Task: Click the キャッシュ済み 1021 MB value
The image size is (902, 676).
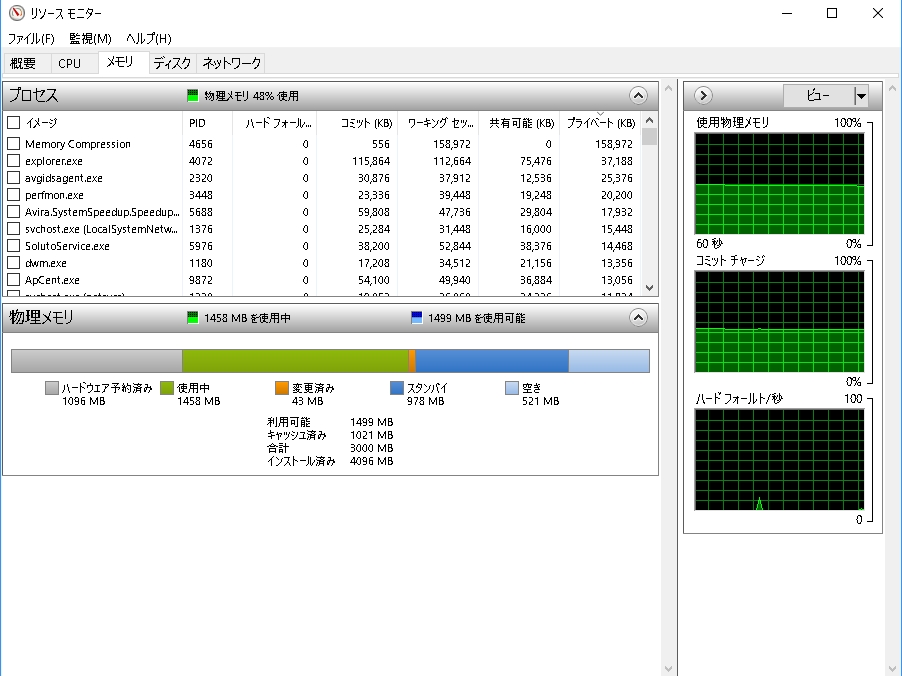Action: [371, 435]
